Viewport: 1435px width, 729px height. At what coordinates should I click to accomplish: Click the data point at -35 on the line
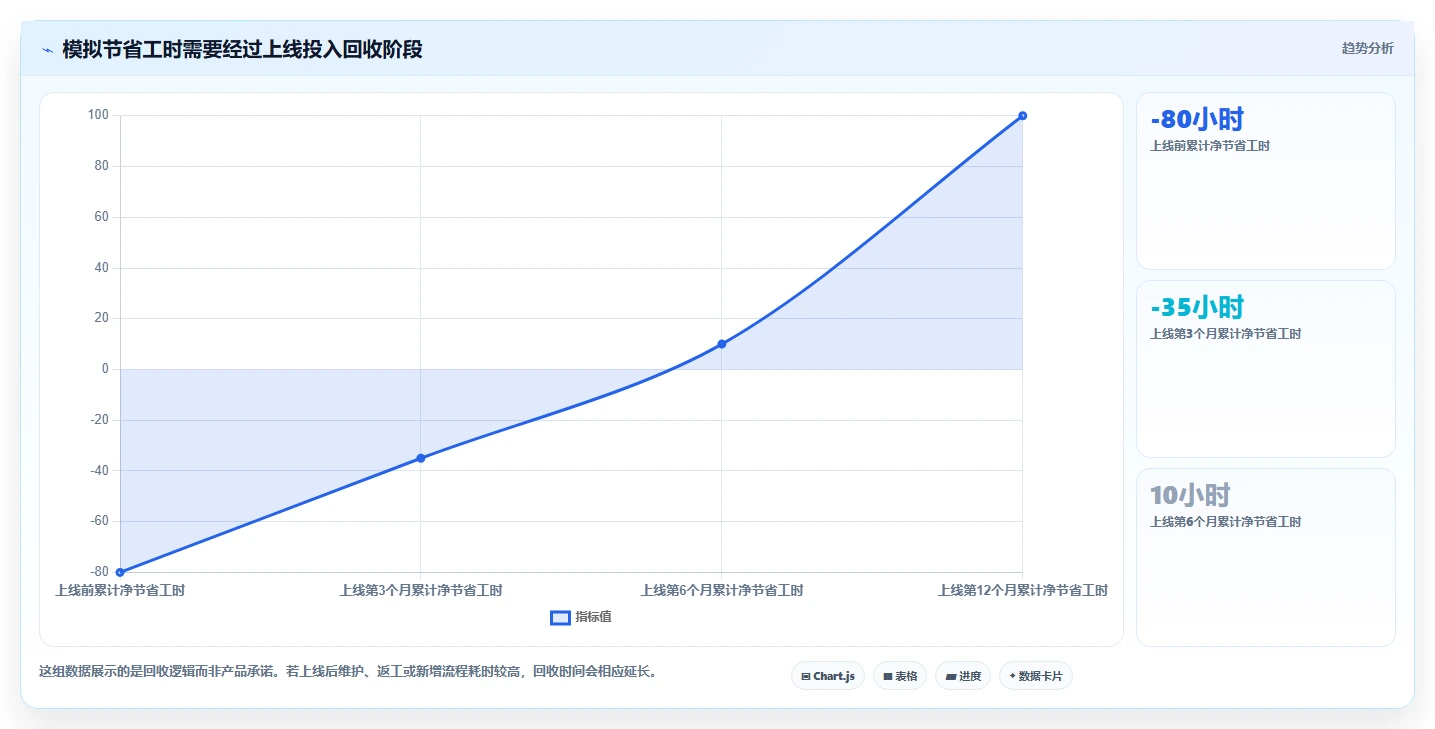click(x=421, y=458)
